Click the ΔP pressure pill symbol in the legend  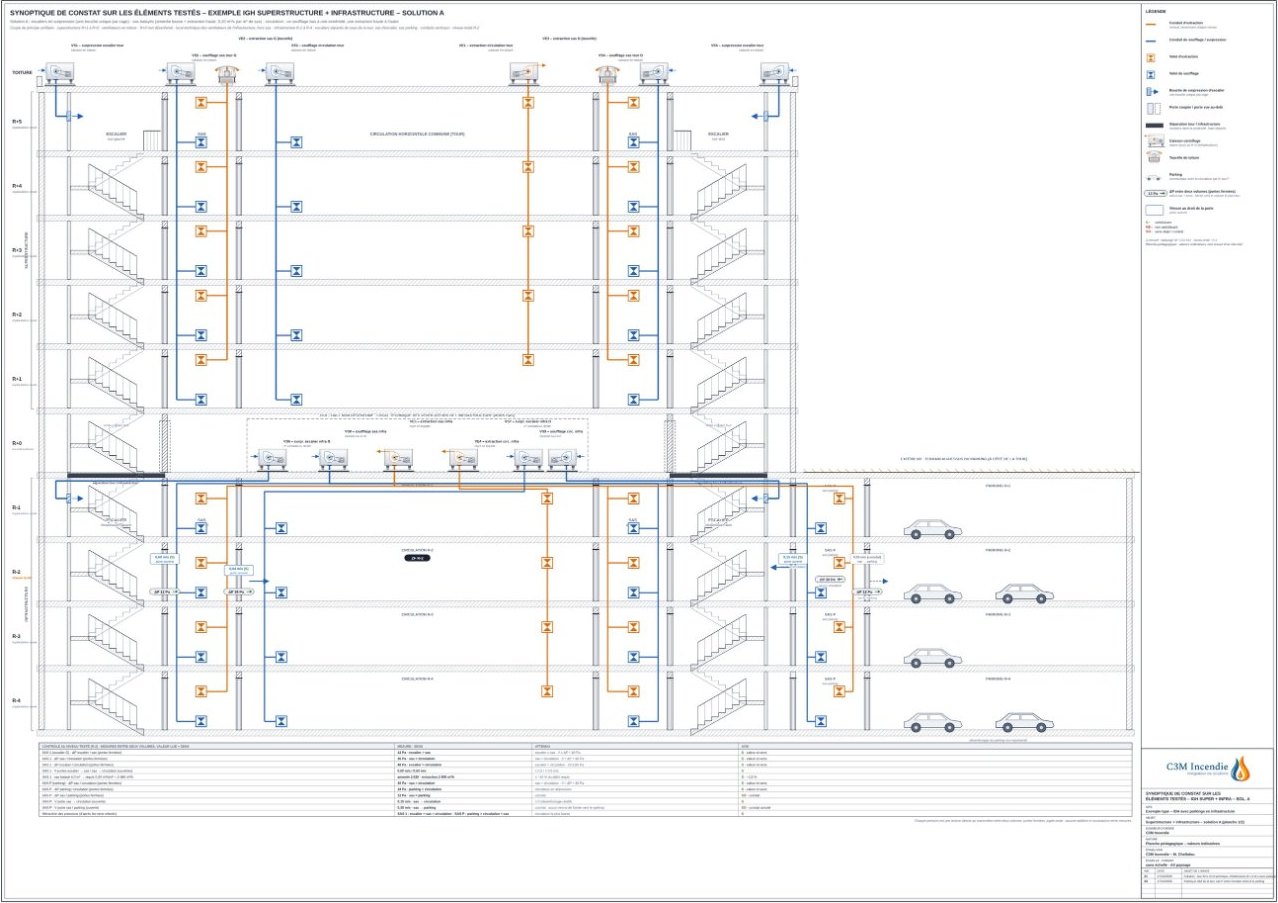coord(1154,191)
